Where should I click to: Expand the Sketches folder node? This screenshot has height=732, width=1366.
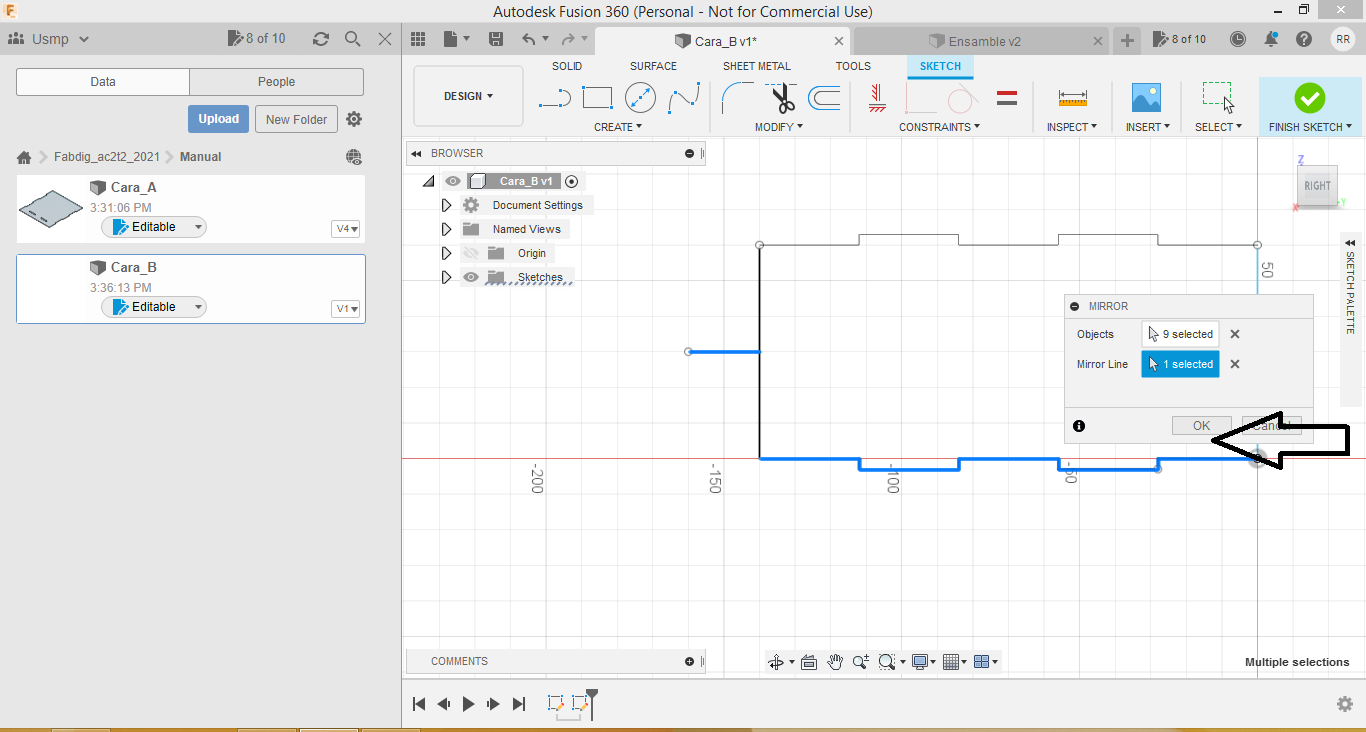click(446, 277)
